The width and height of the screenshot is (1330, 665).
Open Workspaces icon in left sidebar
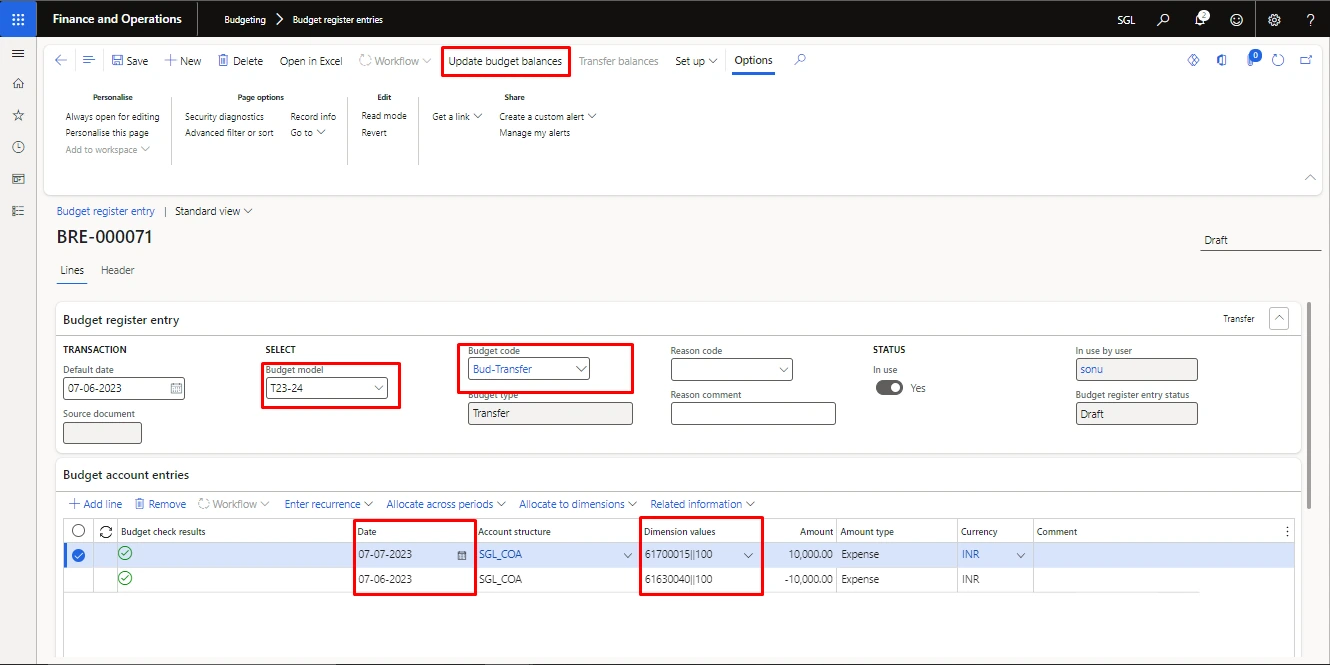(18, 179)
